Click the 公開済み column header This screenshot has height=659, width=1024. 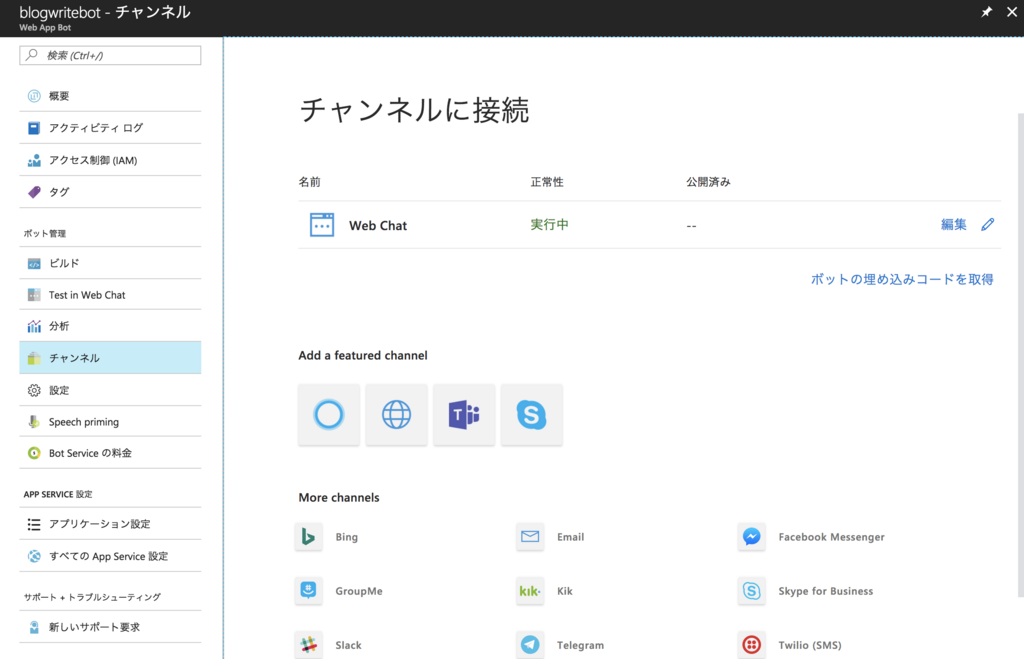[x=708, y=182]
